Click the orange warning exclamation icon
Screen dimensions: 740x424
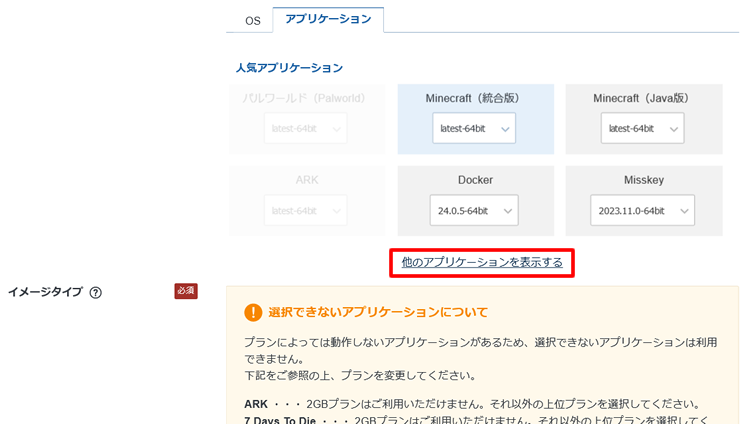253,313
